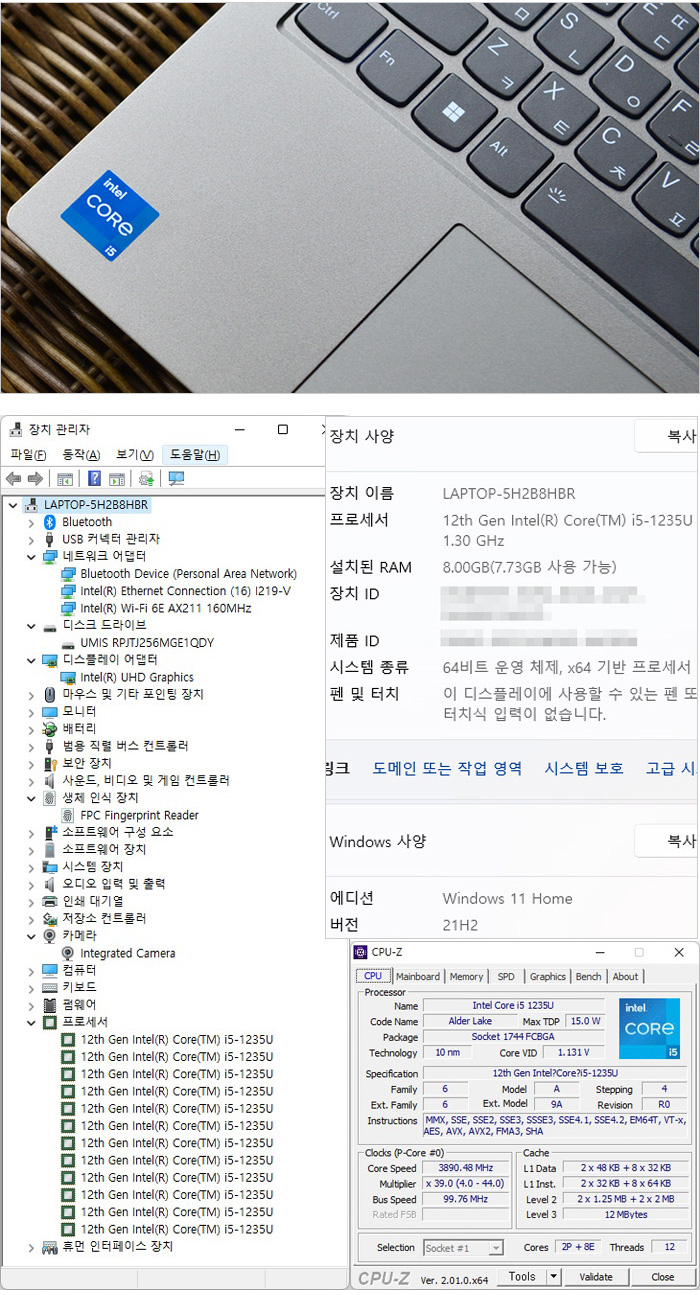Expand the 소프트웨어 장치 node
Image resolution: width=700 pixels, height=1295 pixels.
[x=31, y=849]
